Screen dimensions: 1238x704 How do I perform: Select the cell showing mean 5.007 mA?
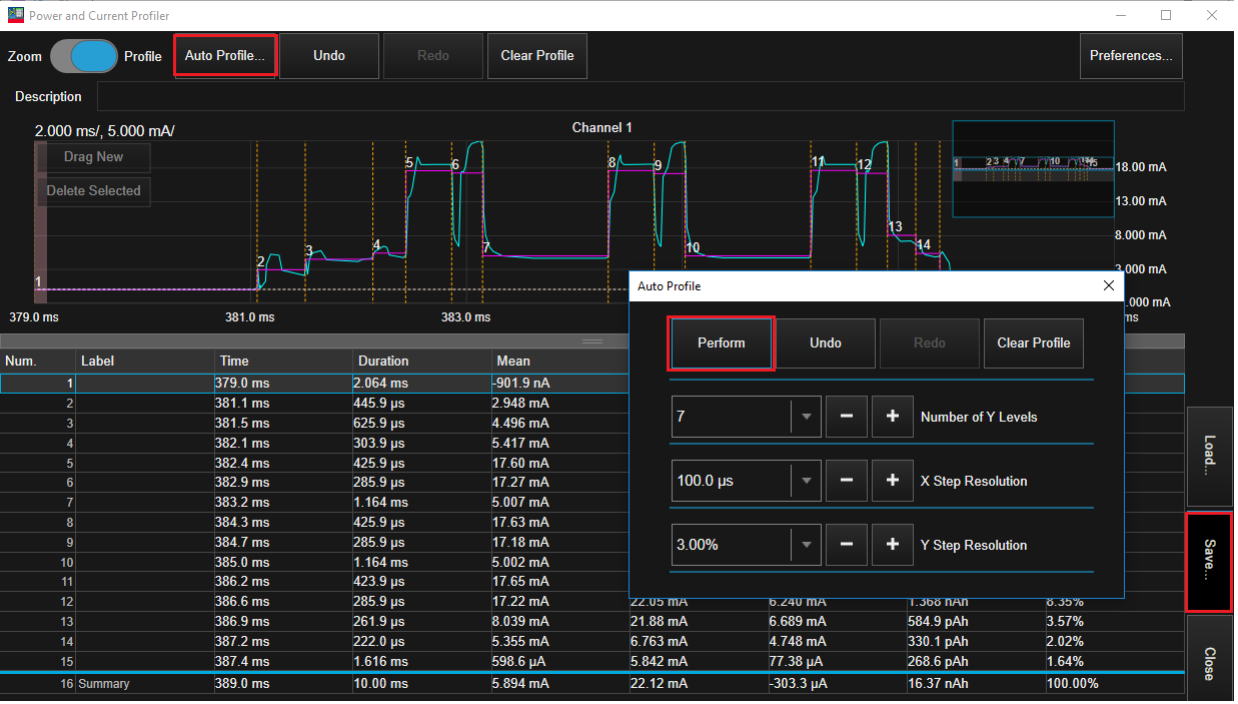click(559, 502)
